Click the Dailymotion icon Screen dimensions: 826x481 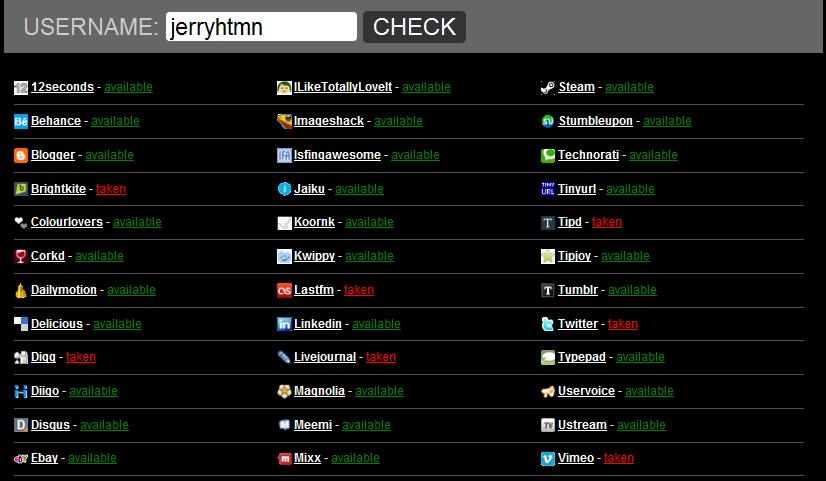[x=21, y=291]
